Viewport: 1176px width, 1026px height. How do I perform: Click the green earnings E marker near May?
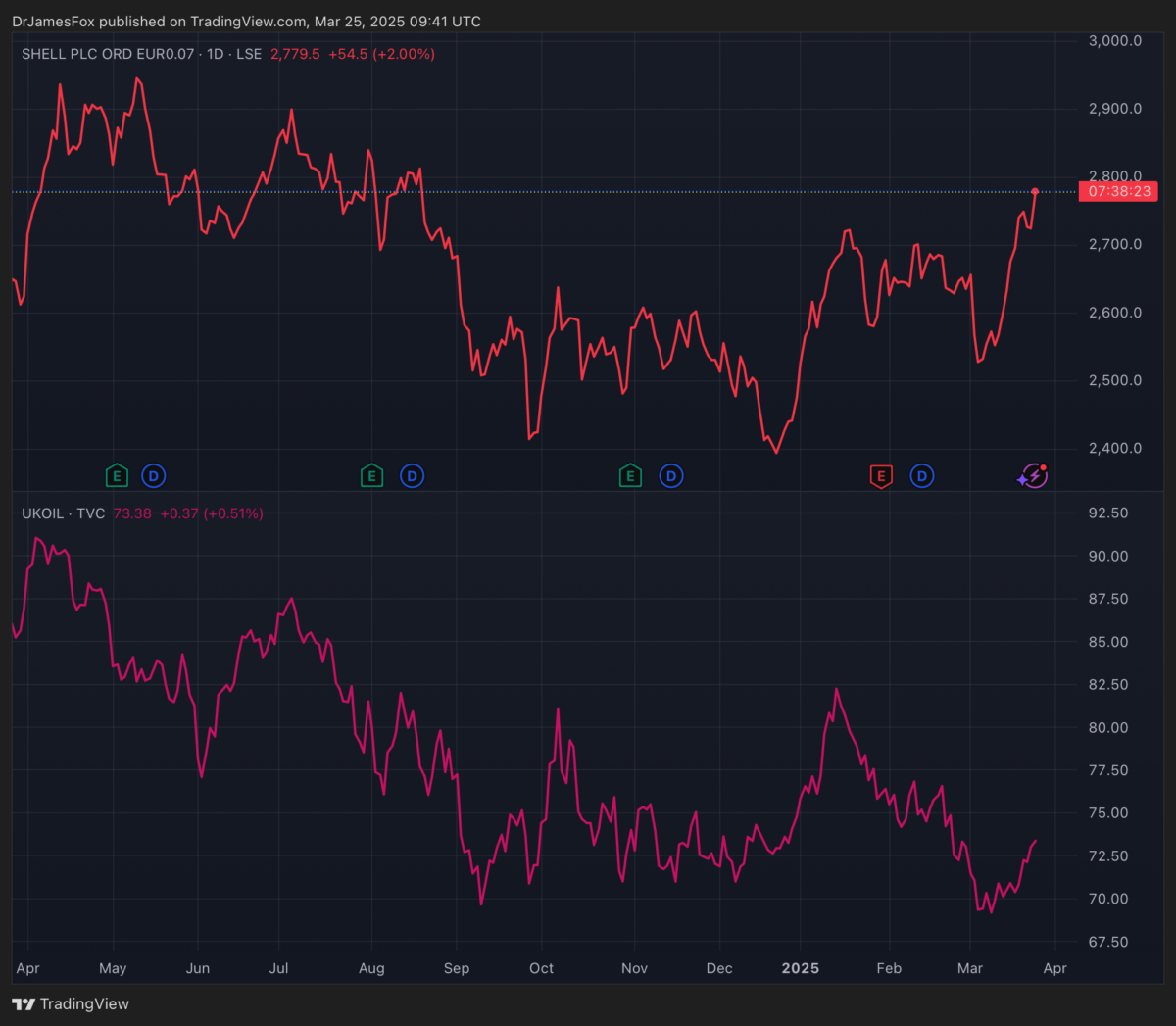pyautogui.click(x=117, y=476)
